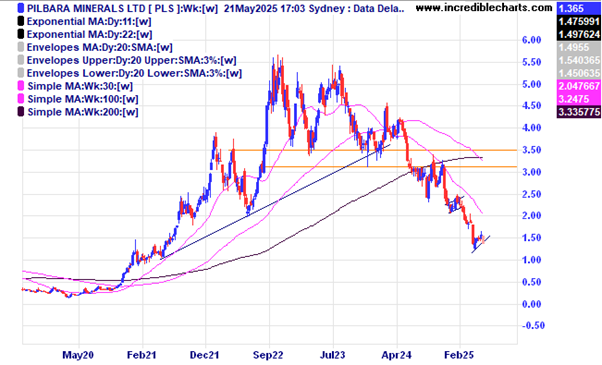Click the 4.00 price axis label
The height and width of the screenshot is (365, 602).
(531, 128)
